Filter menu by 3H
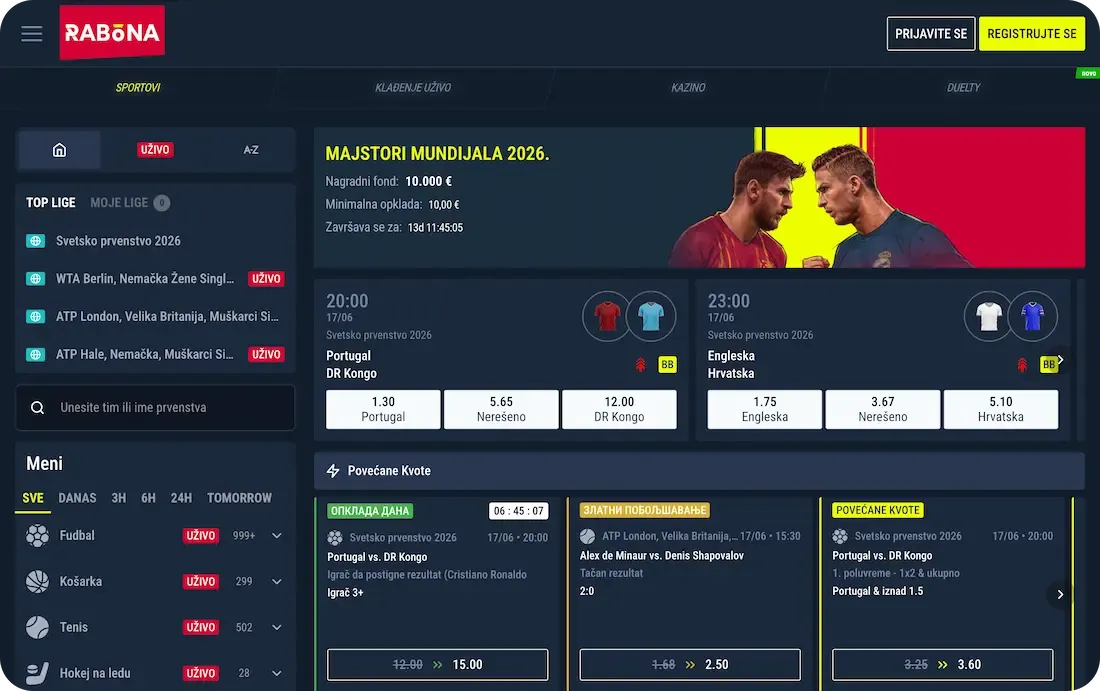 (x=119, y=498)
